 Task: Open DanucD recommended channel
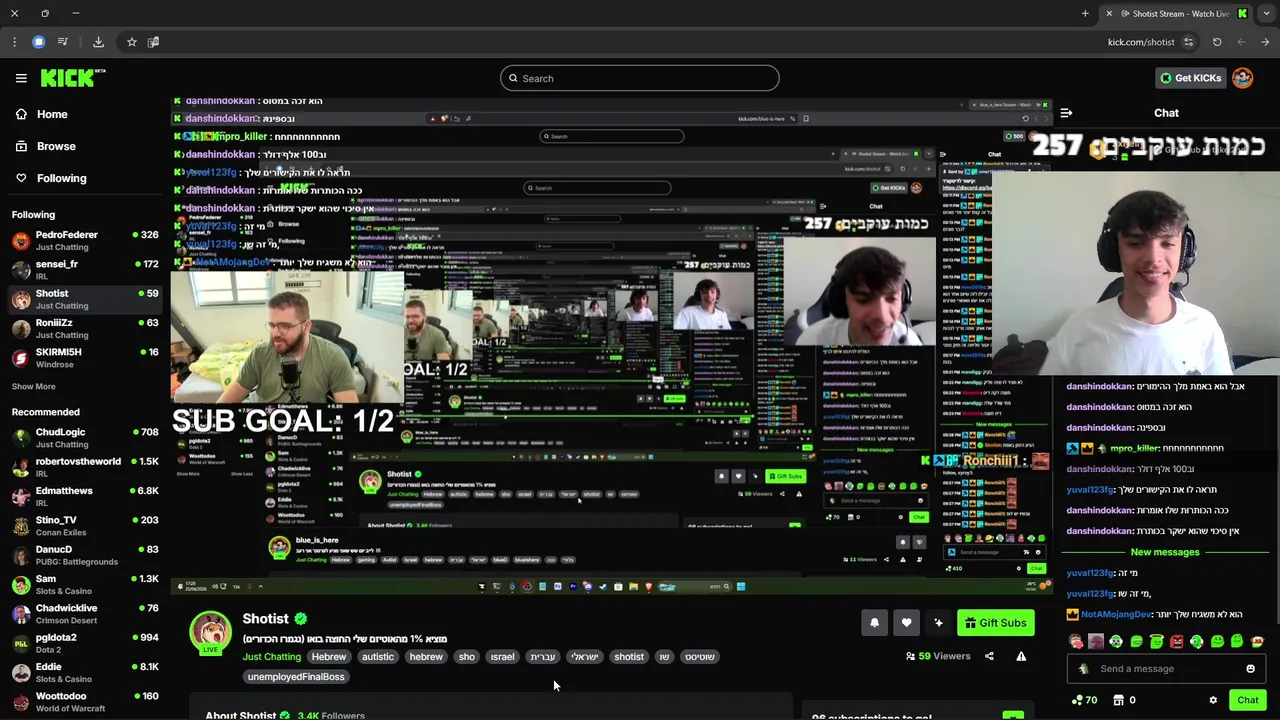point(85,555)
